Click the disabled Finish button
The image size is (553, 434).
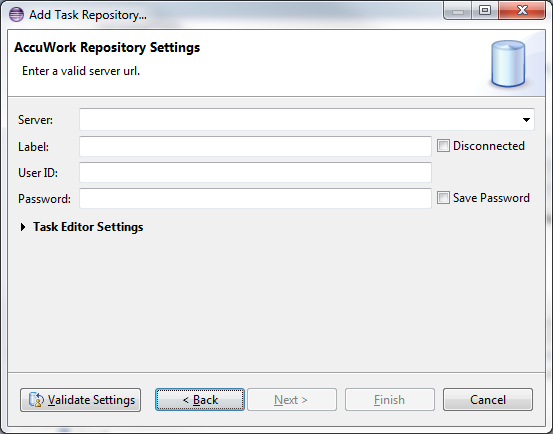tap(390, 400)
